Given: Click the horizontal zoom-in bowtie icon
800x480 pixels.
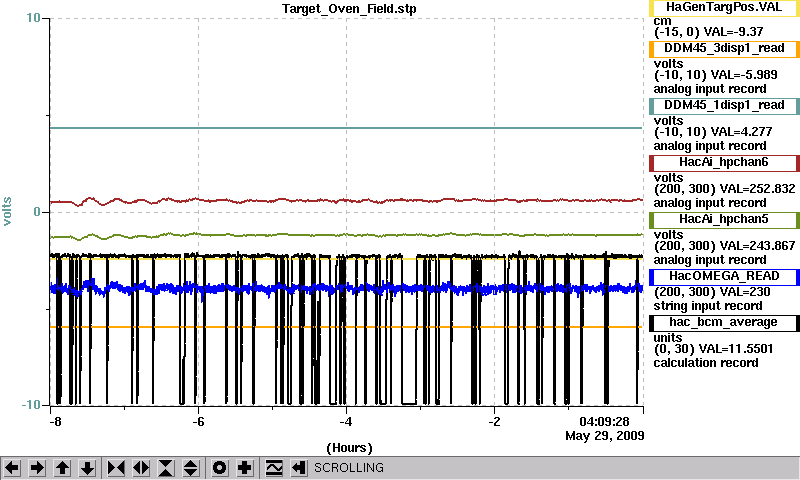Looking at the screenshot, I should click(x=116, y=468).
